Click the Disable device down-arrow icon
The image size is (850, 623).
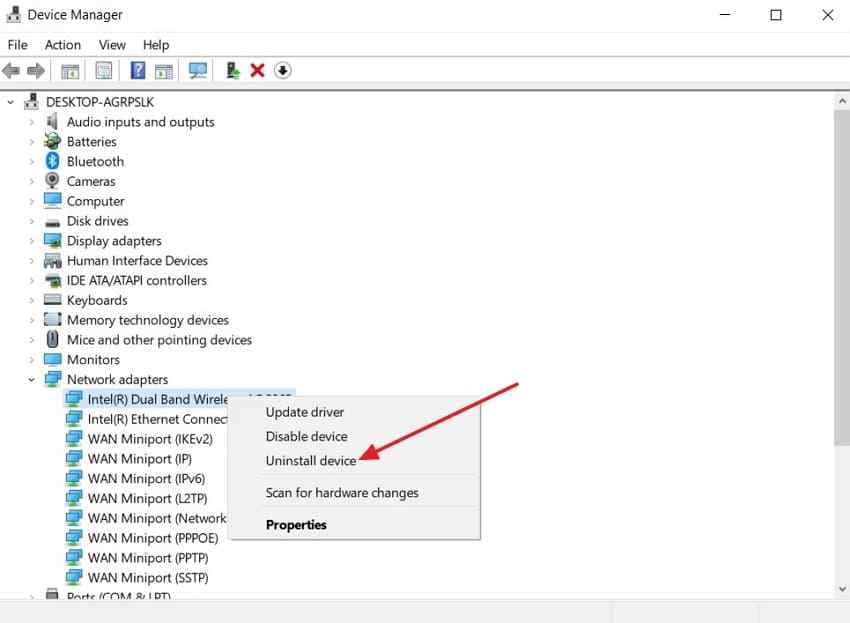(x=282, y=70)
